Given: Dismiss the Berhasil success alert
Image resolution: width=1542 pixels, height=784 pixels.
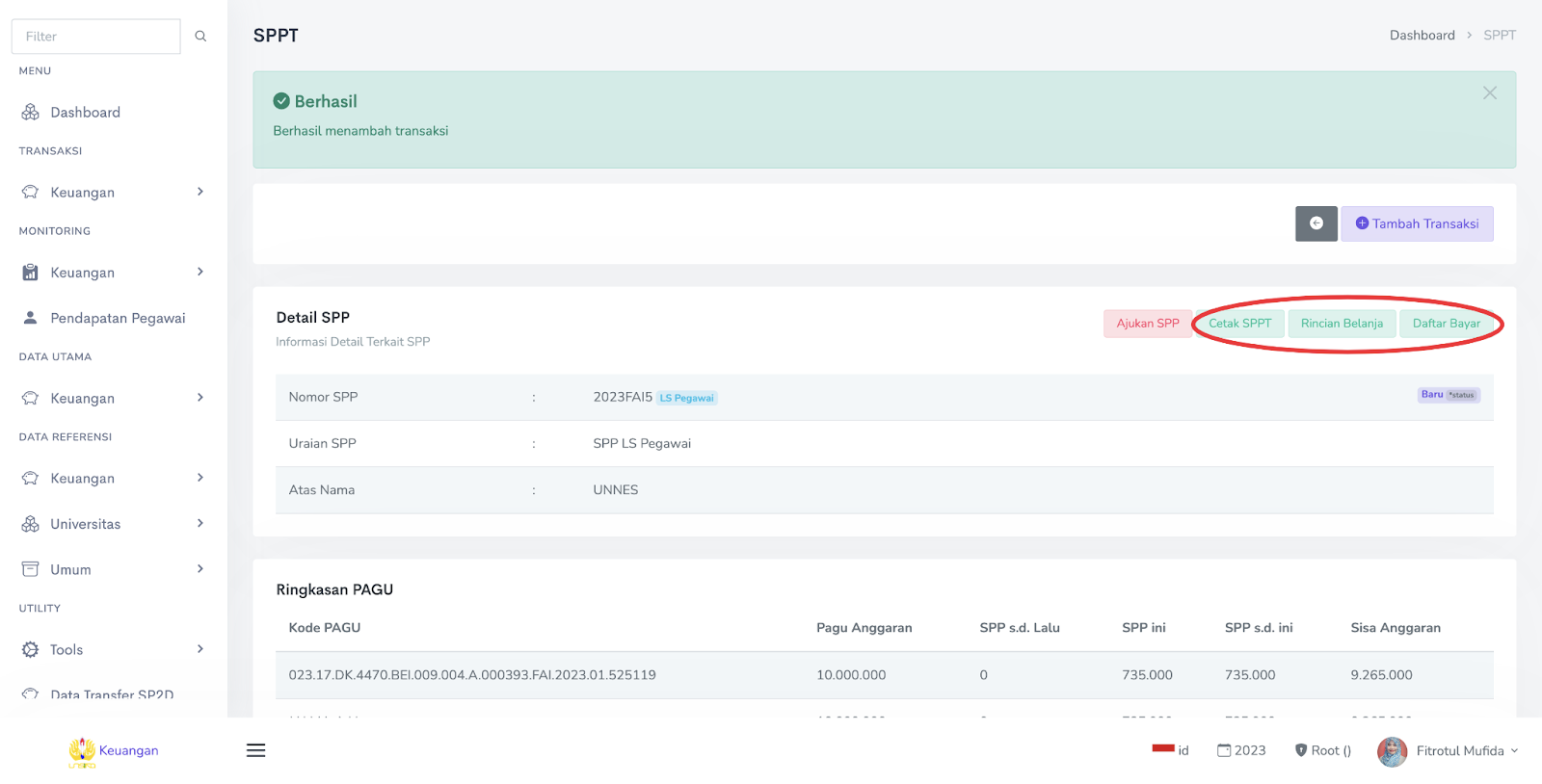Looking at the screenshot, I should click(1490, 93).
